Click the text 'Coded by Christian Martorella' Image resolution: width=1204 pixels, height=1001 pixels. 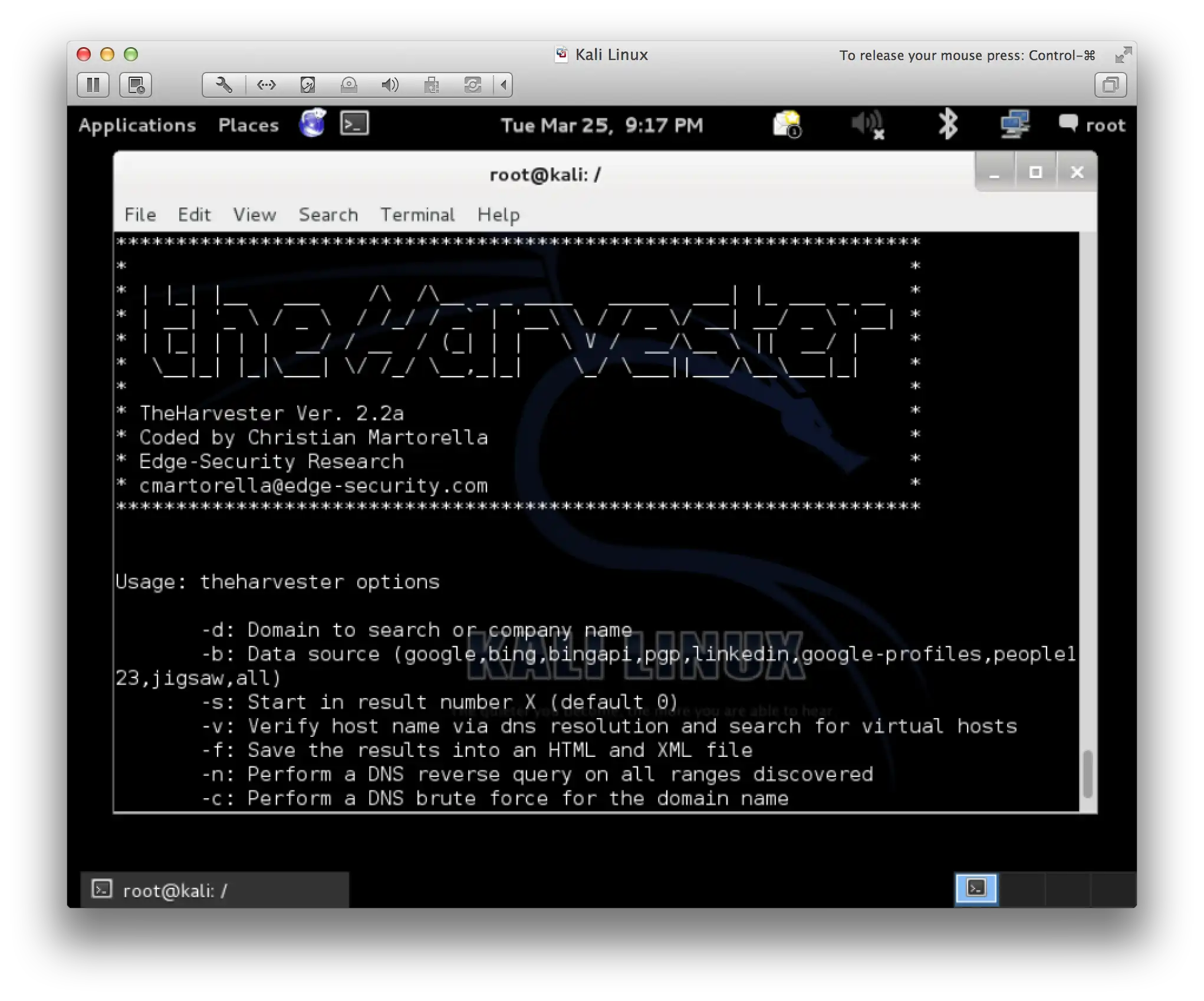(x=314, y=437)
